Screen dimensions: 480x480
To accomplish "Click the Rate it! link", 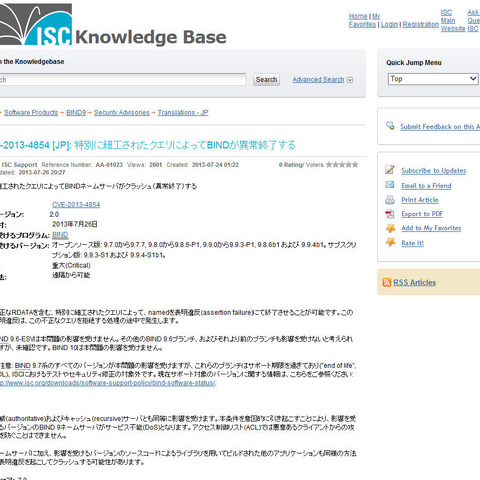I will pyautogui.click(x=412, y=243).
